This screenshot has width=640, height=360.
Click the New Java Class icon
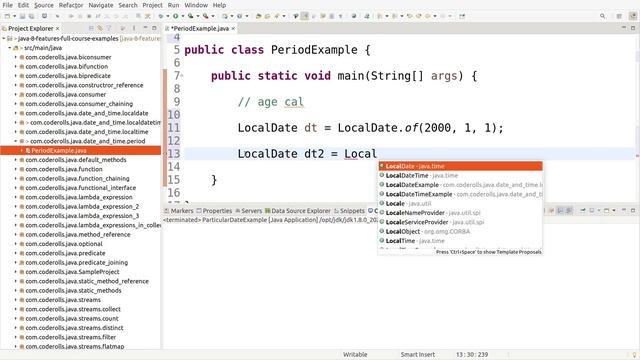[240, 16]
